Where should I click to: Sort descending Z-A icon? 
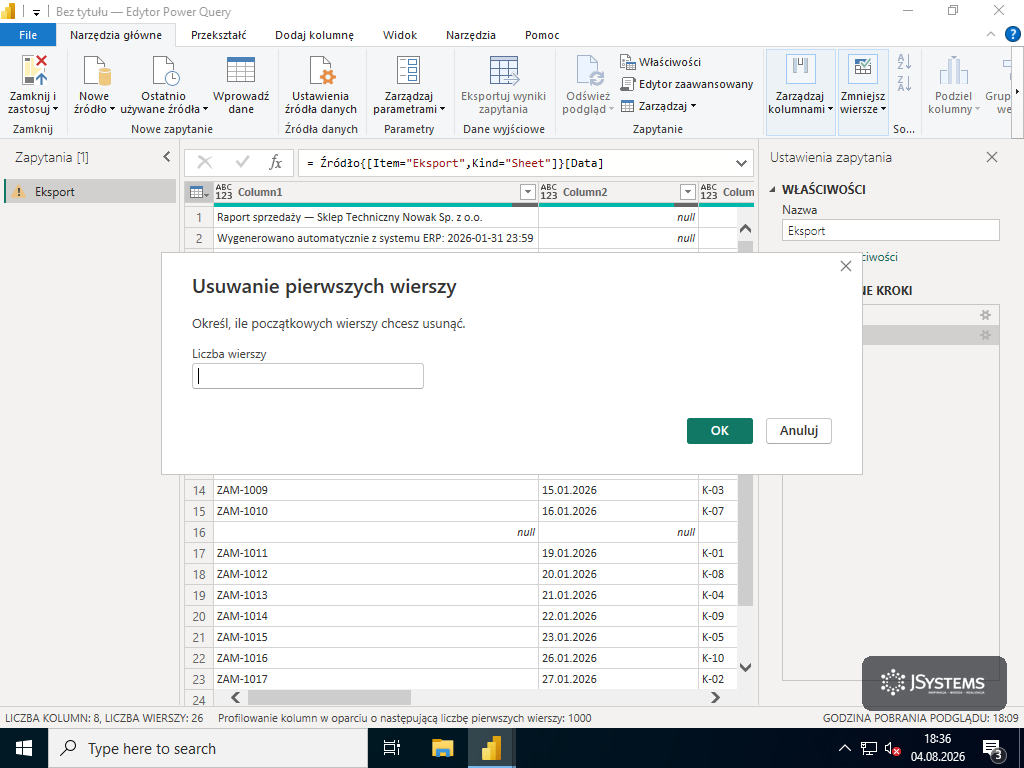coord(904,84)
